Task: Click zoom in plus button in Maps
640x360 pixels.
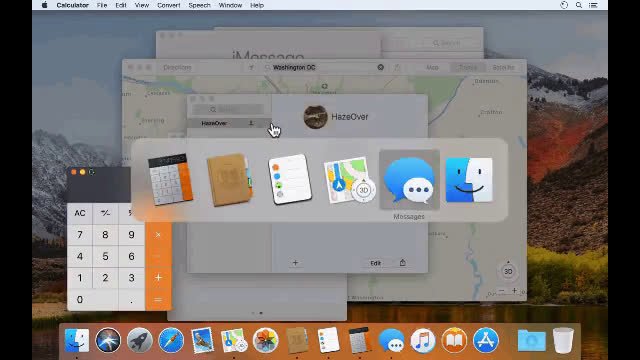Action: (514, 291)
